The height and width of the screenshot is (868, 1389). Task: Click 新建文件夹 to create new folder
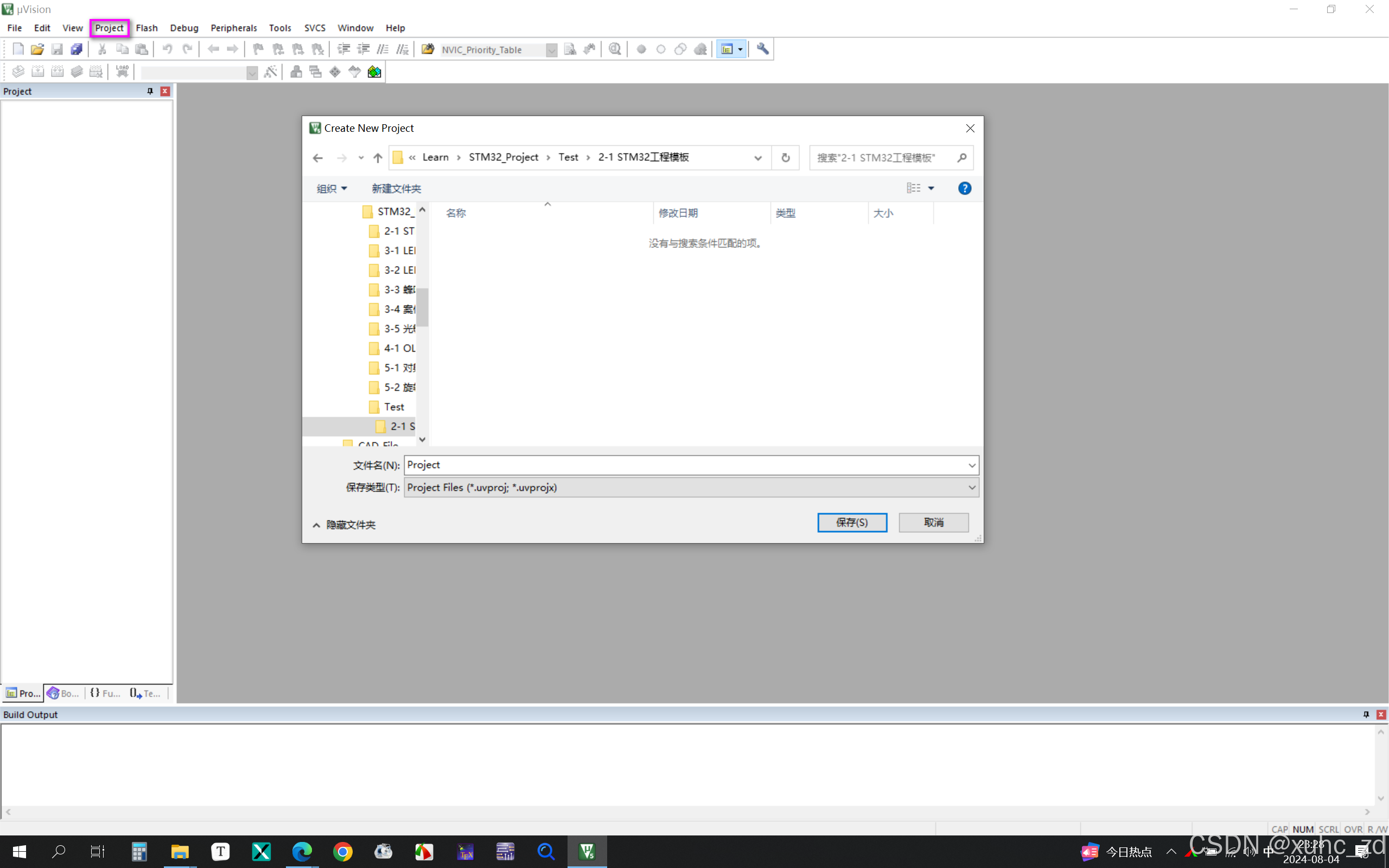pyautogui.click(x=396, y=188)
